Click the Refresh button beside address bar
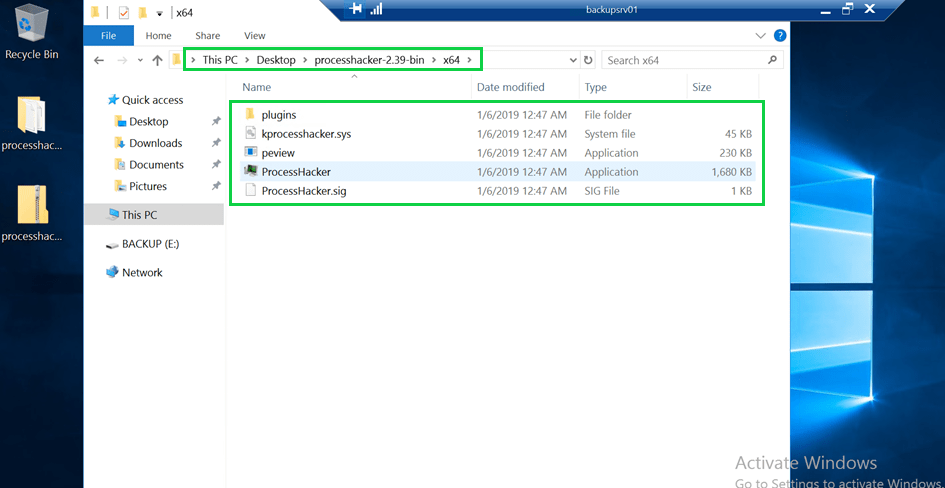 point(588,60)
